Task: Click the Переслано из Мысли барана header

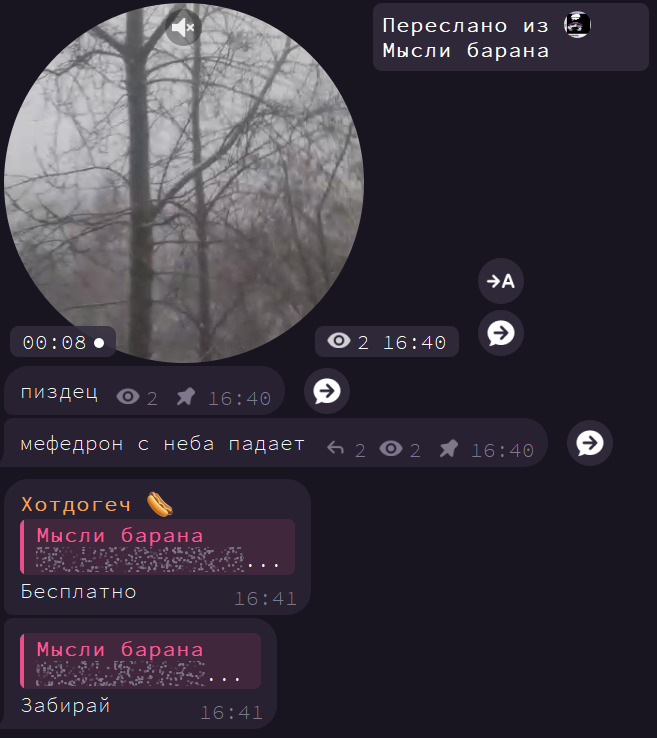Action: coord(511,37)
